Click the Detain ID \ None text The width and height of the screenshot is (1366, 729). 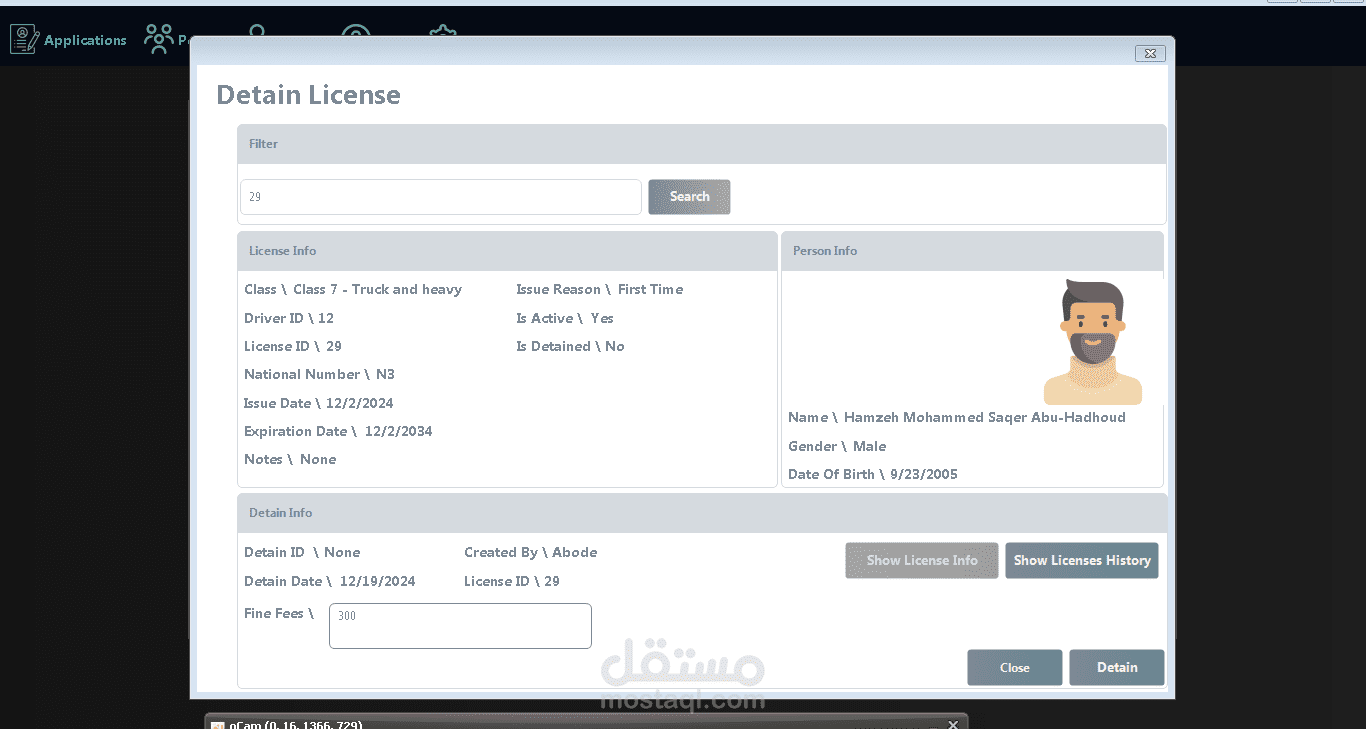click(x=302, y=553)
